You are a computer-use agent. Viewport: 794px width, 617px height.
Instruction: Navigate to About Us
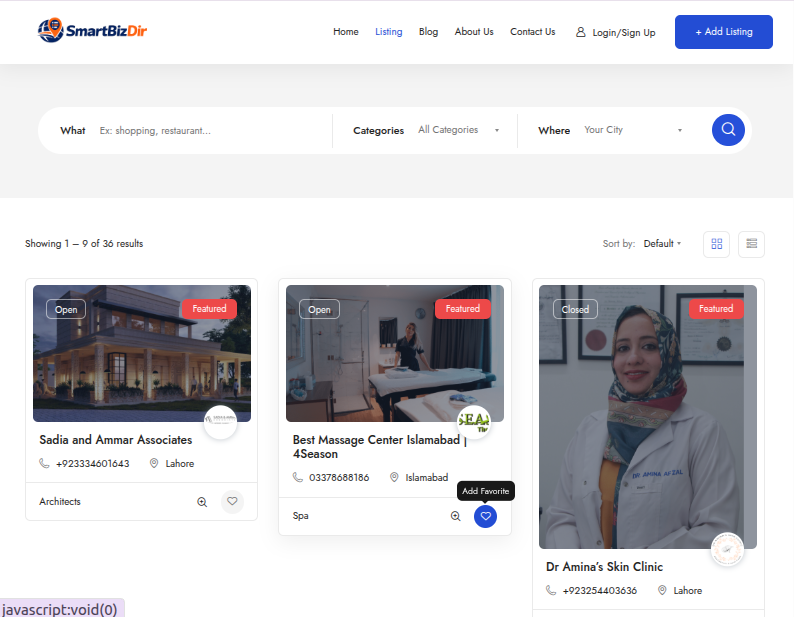click(474, 31)
